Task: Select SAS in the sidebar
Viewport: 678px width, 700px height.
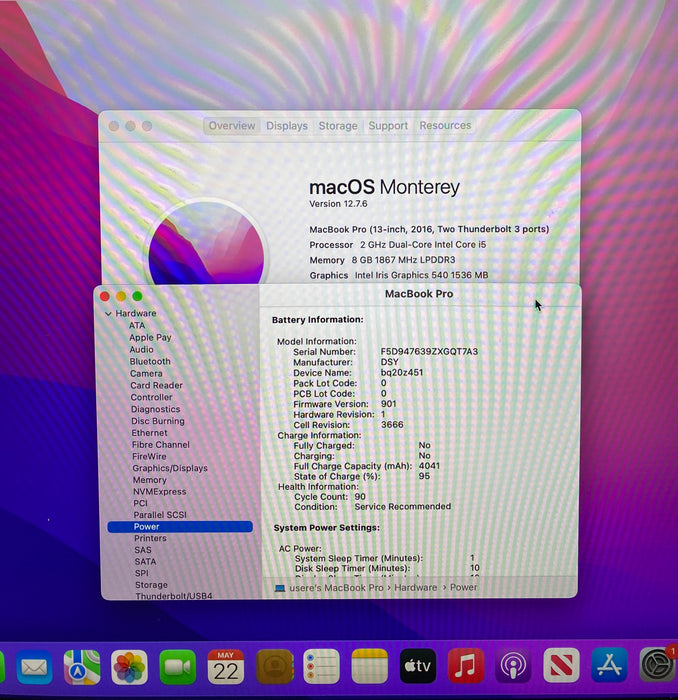Action: [x=143, y=550]
